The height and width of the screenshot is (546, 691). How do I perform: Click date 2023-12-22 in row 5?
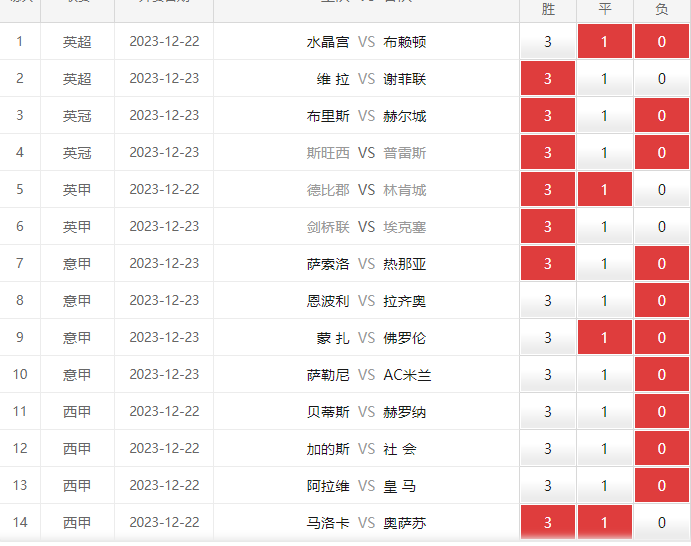(x=164, y=189)
